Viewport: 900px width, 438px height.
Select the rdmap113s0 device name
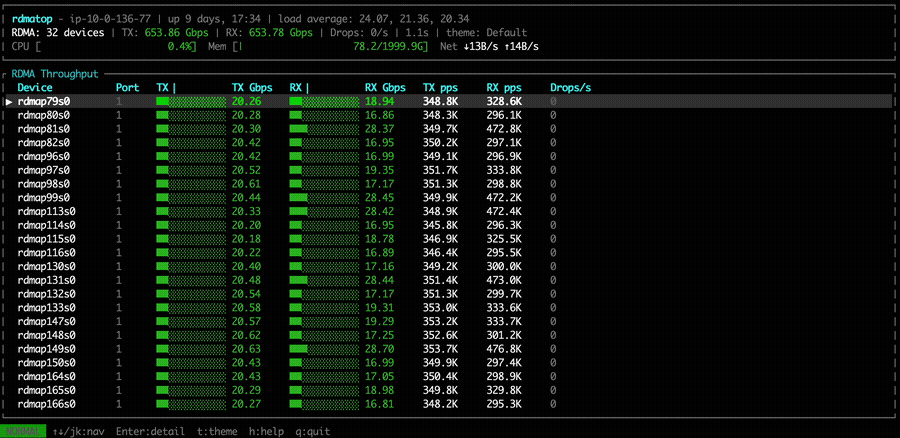point(46,212)
